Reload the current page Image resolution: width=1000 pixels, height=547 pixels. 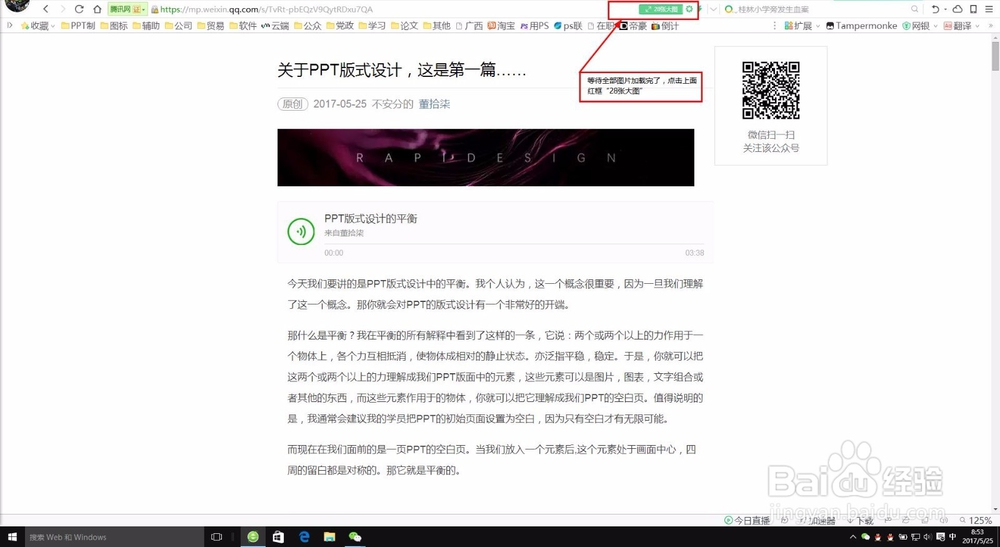pyautogui.click(x=79, y=9)
